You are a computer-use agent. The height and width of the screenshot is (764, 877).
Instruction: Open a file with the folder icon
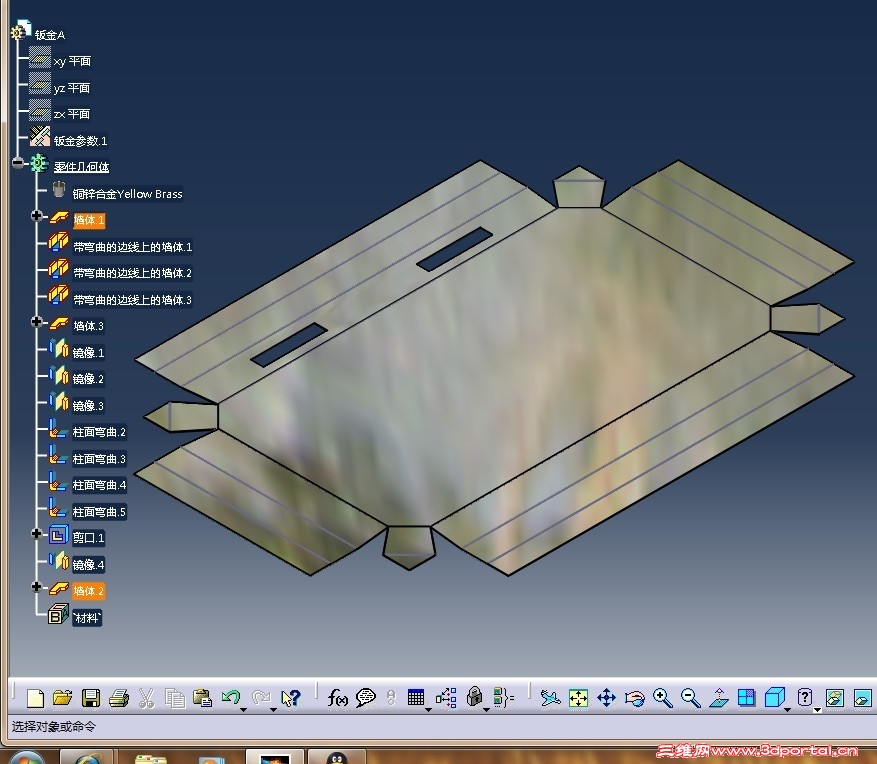[63, 698]
